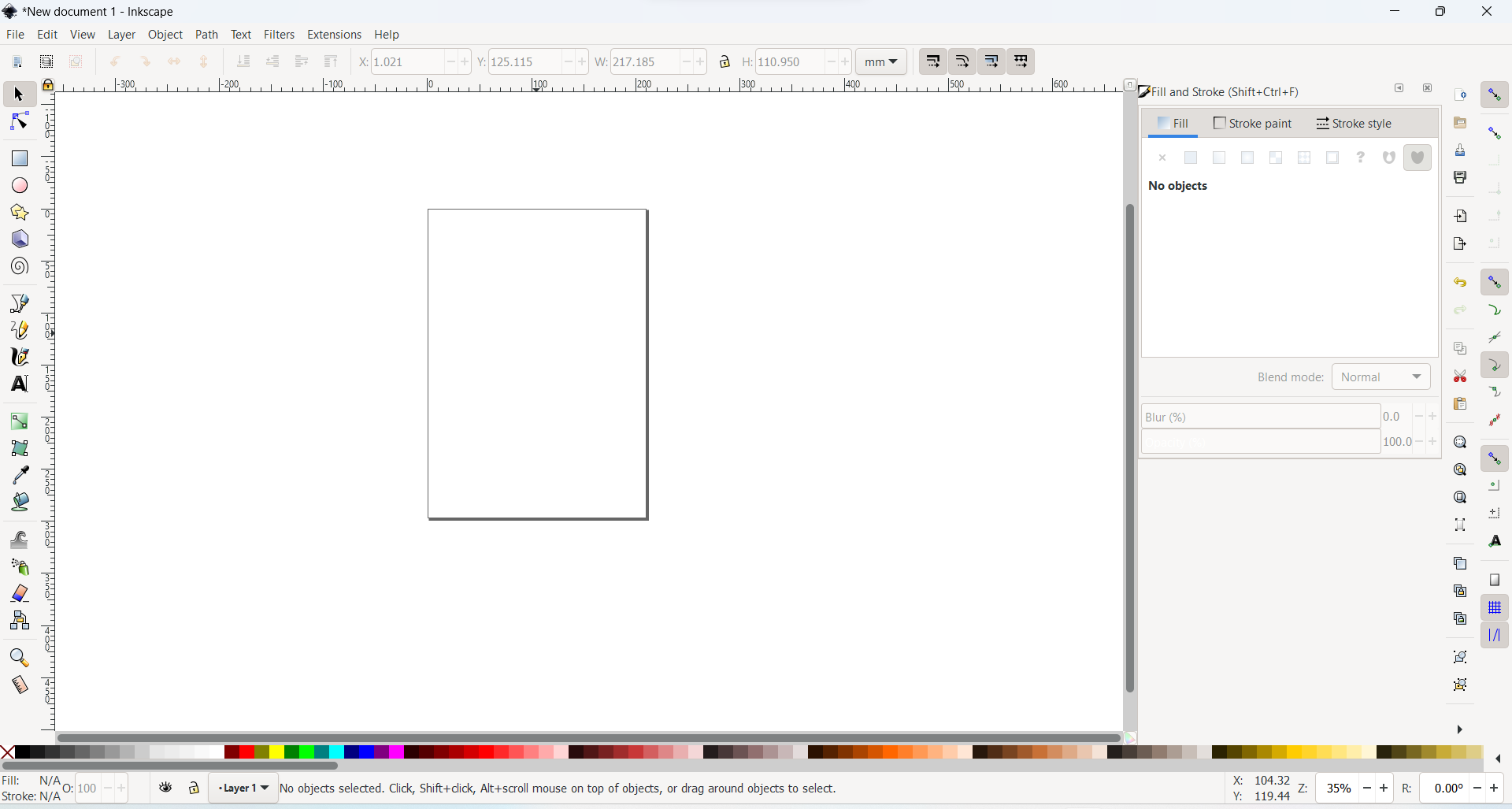Apply flat color fill

coord(1191,158)
